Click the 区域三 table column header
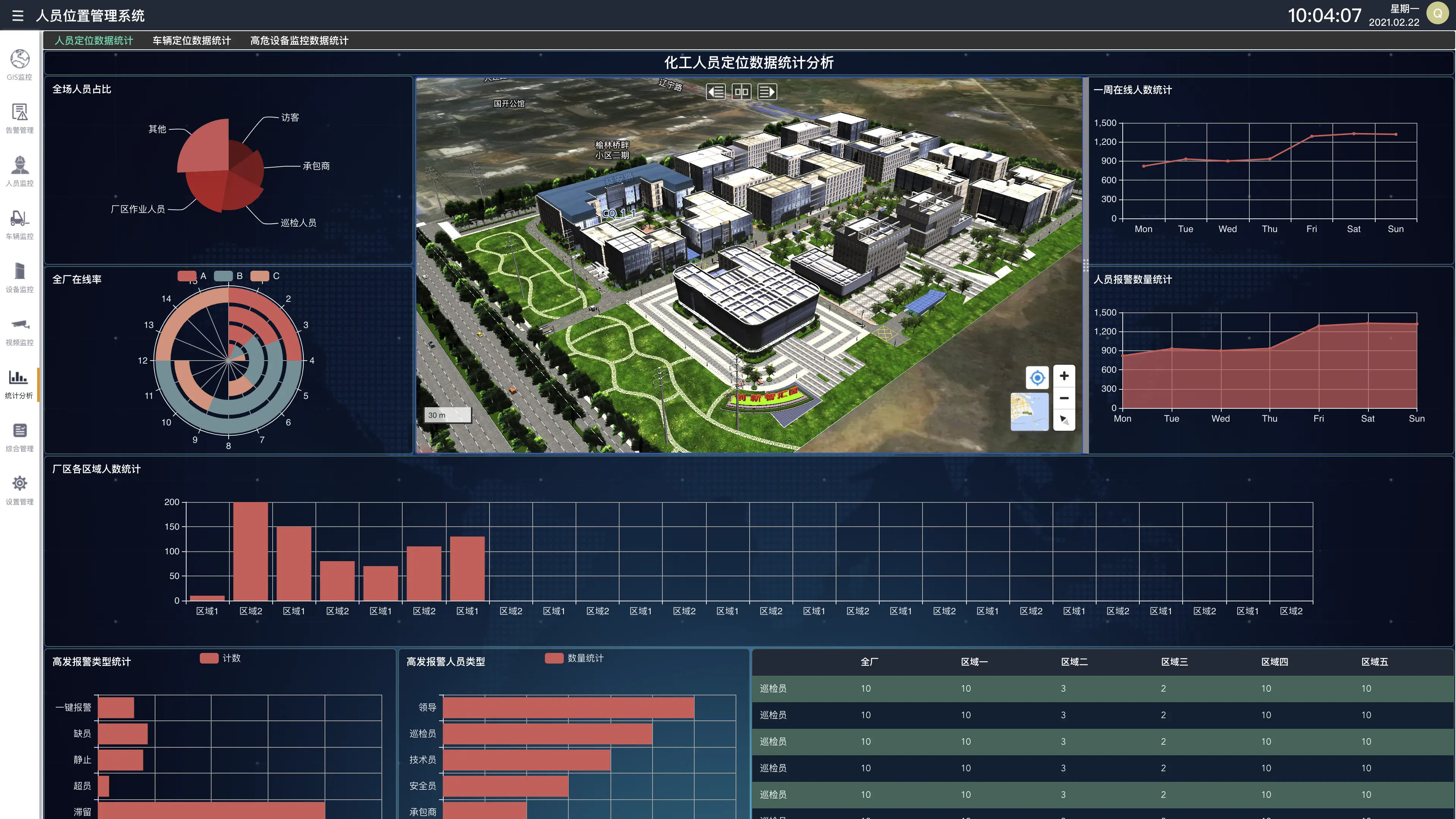The image size is (1456, 819). 1174,662
